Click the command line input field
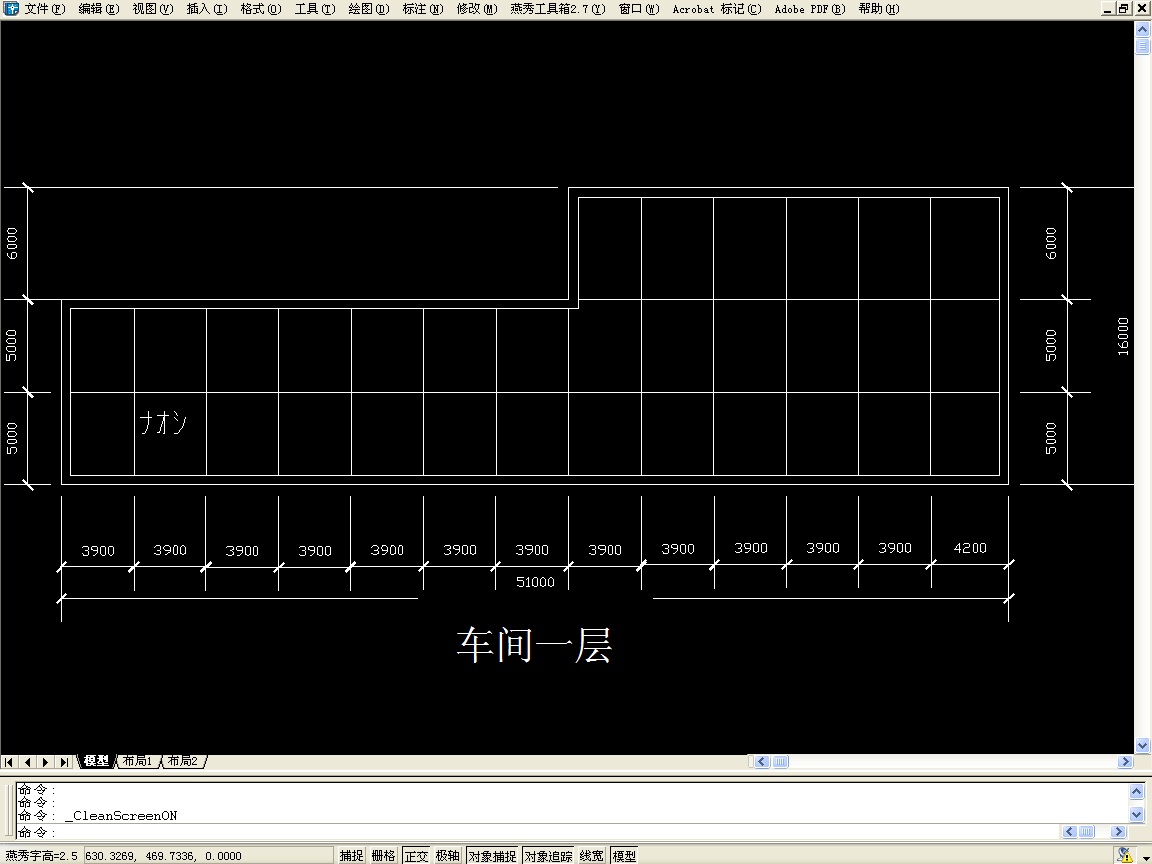The width and height of the screenshot is (1152, 864). pyautogui.click(x=536, y=832)
